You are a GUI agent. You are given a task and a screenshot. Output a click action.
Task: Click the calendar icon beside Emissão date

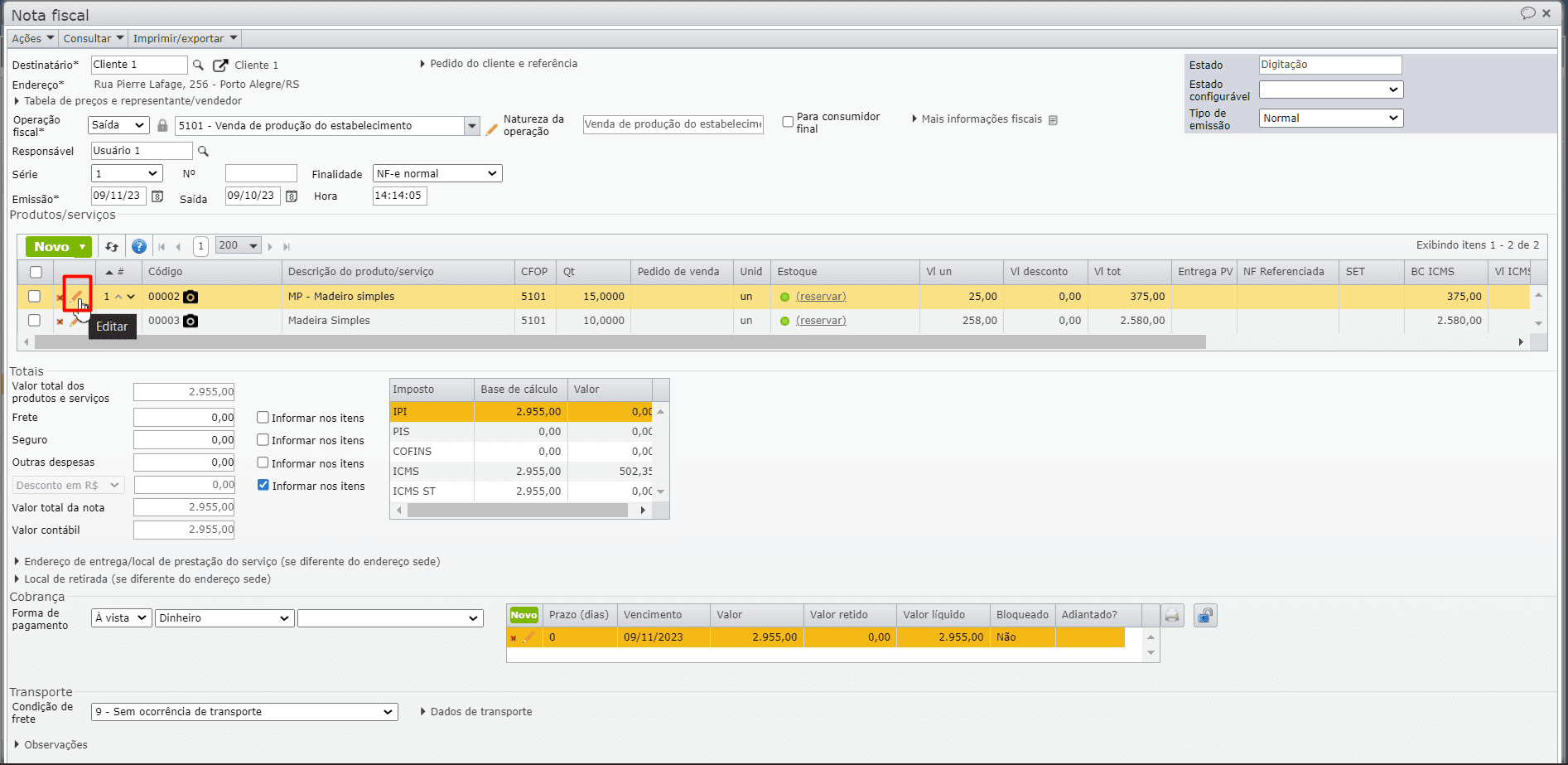157,196
